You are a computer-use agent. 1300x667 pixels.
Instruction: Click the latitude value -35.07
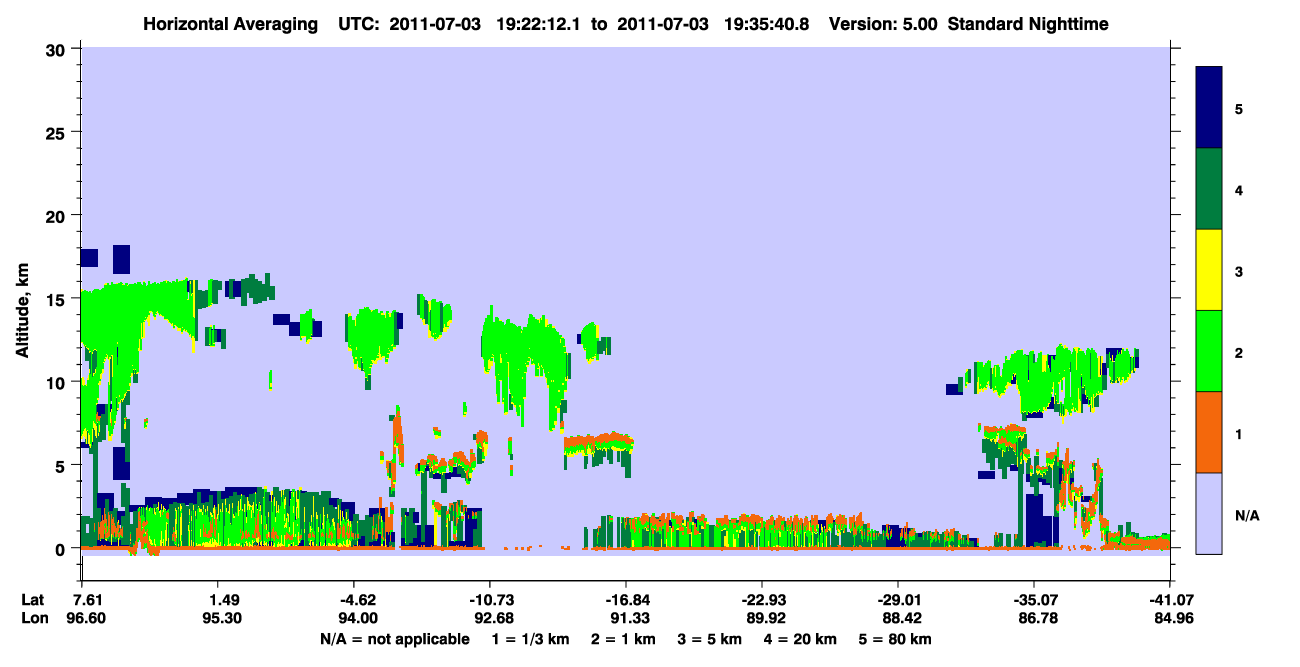1035,600
